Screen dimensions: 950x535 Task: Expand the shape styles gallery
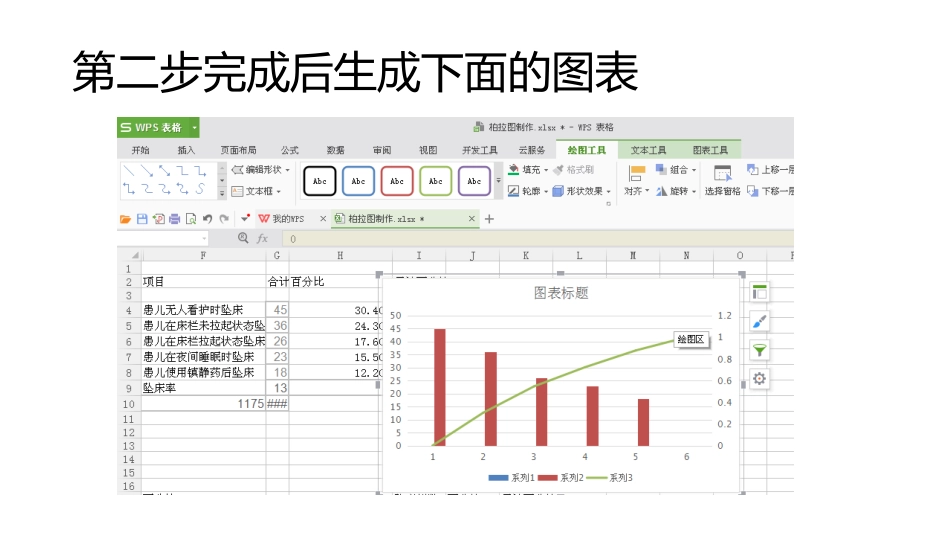pyautogui.click(x=499, y=181)
